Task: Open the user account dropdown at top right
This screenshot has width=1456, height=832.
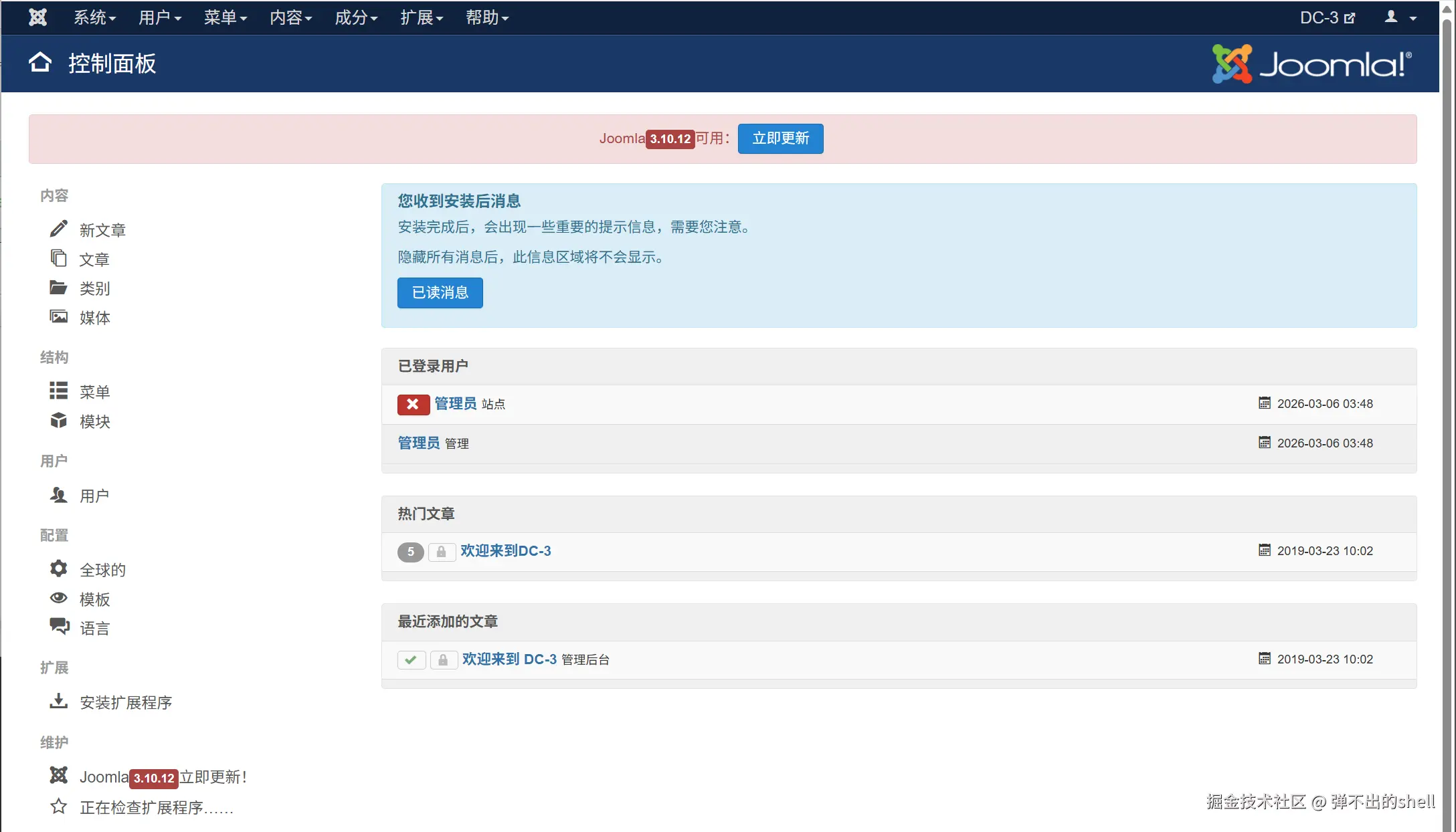Action: coord(1400,17)
